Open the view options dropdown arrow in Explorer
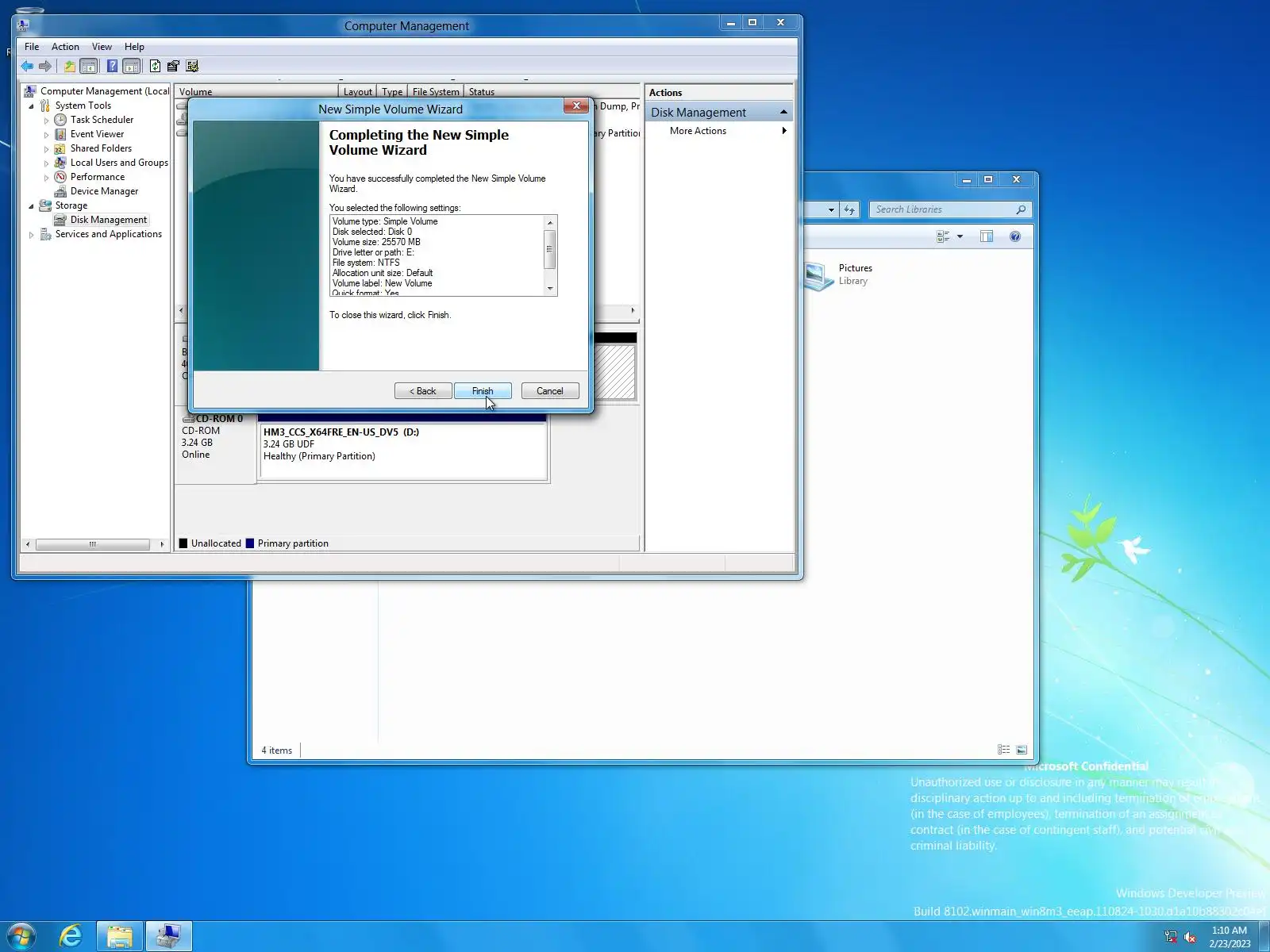The image size is (1270, 952). [960, 236]
